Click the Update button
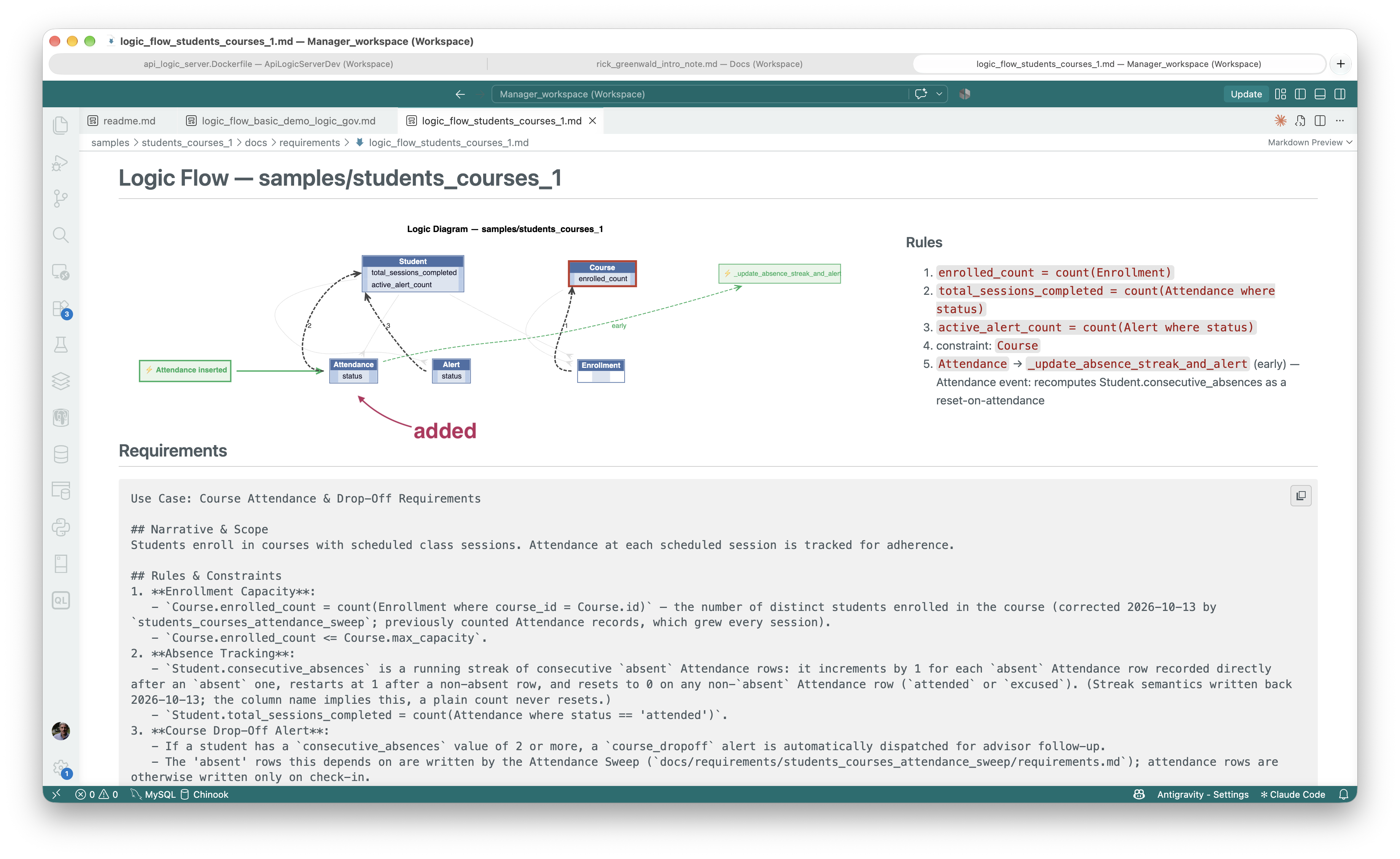 tap(1246, 94)
